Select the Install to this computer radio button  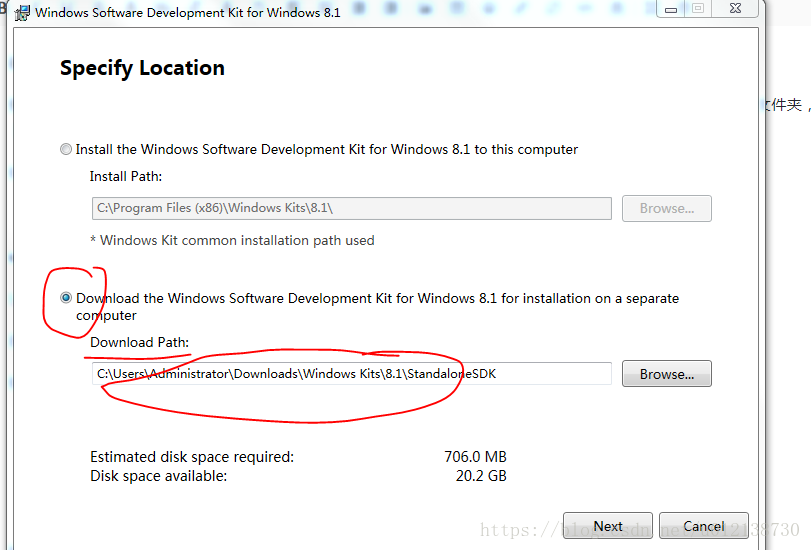pyautogui.click(x=66, y=150)
